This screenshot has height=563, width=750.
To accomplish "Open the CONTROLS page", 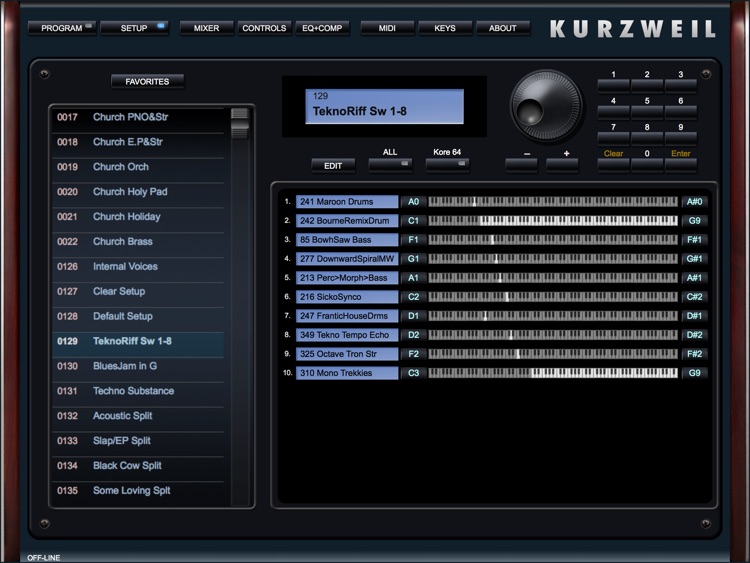I will pos(264,28).
